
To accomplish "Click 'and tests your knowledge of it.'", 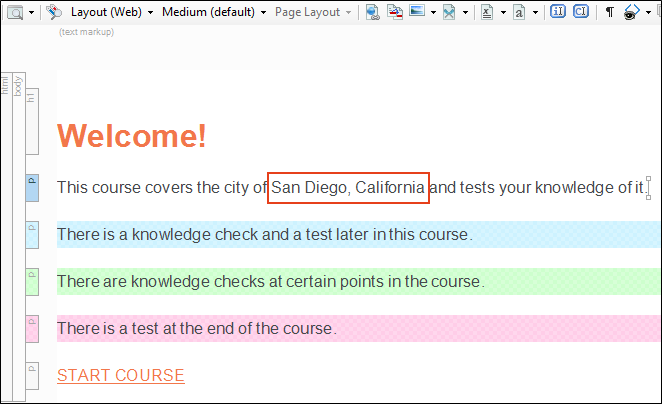I will click(x=538, y=187).
